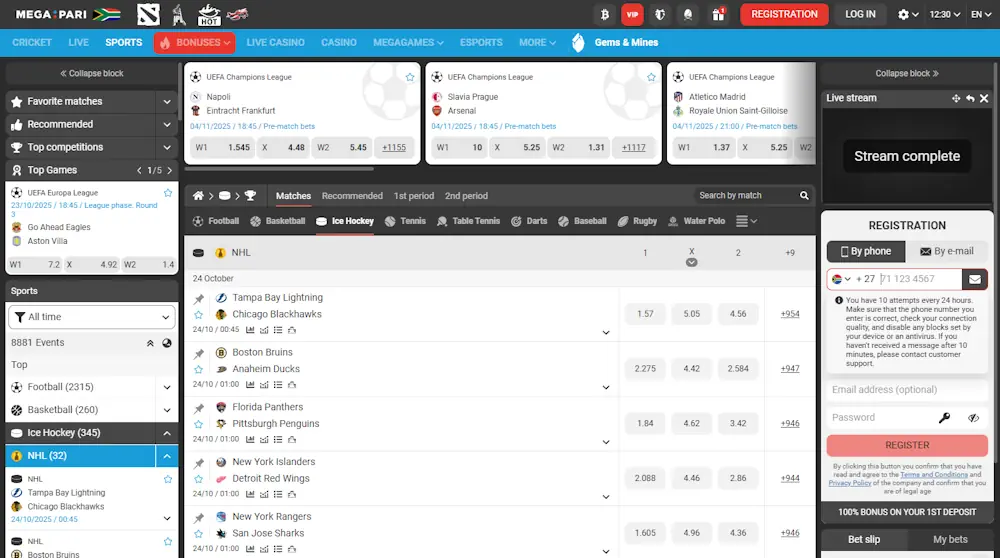Open the All time filter dropdown

91,317
